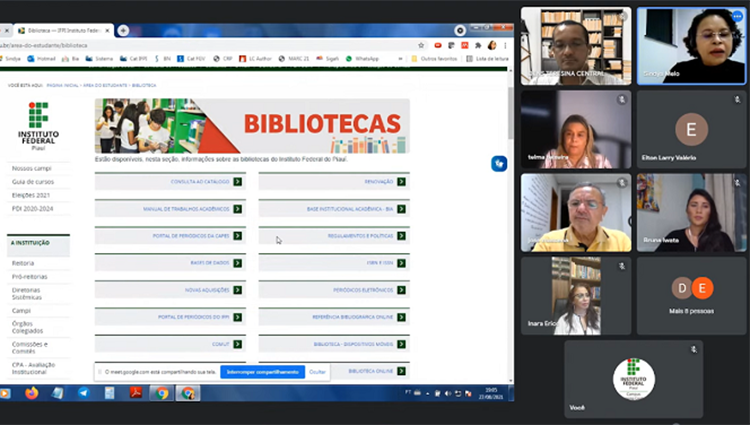Open the Sistema bookmark
The image size is (750, 425).
[x=99, y=59]
